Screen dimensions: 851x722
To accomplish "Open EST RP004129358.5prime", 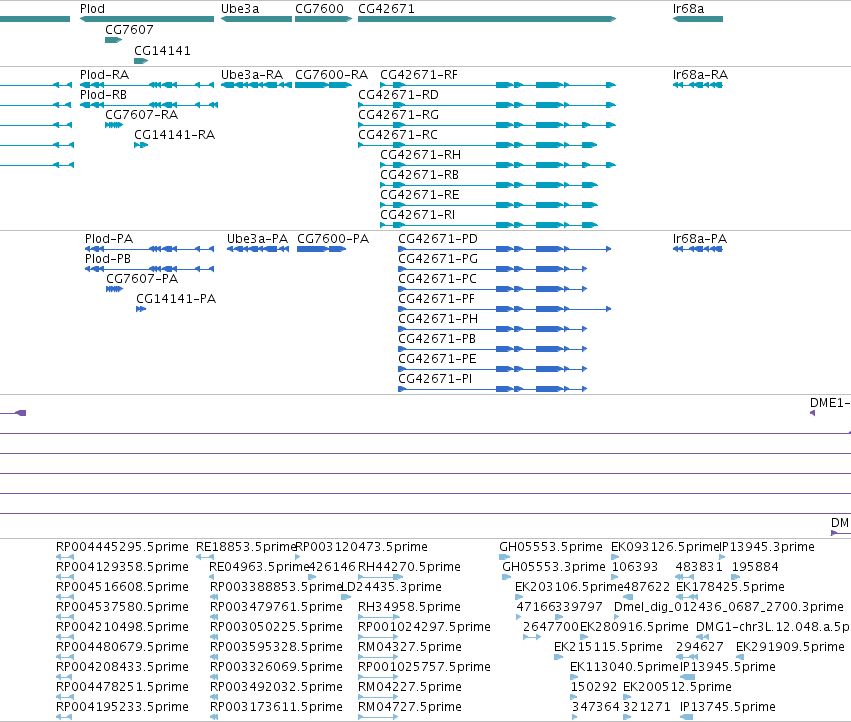I will (122, 567).
